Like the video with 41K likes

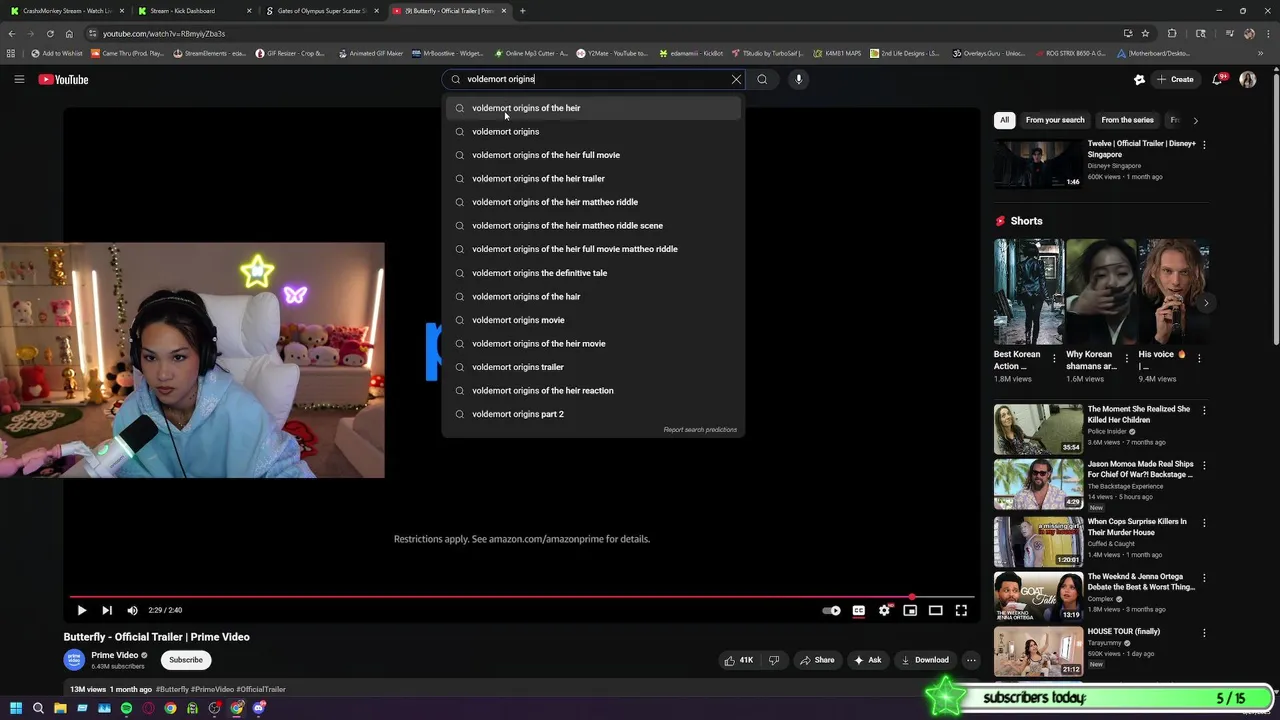point(739,660)
